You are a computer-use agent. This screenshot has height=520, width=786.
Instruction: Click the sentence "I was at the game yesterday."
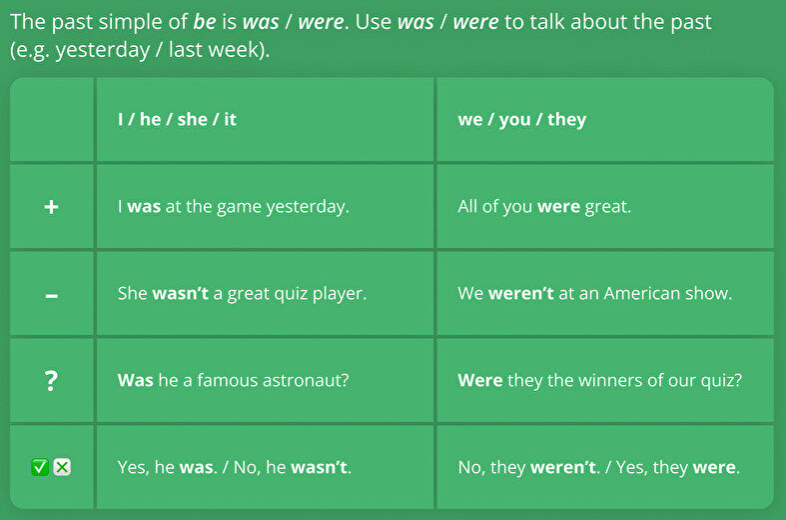click(233, 207)
